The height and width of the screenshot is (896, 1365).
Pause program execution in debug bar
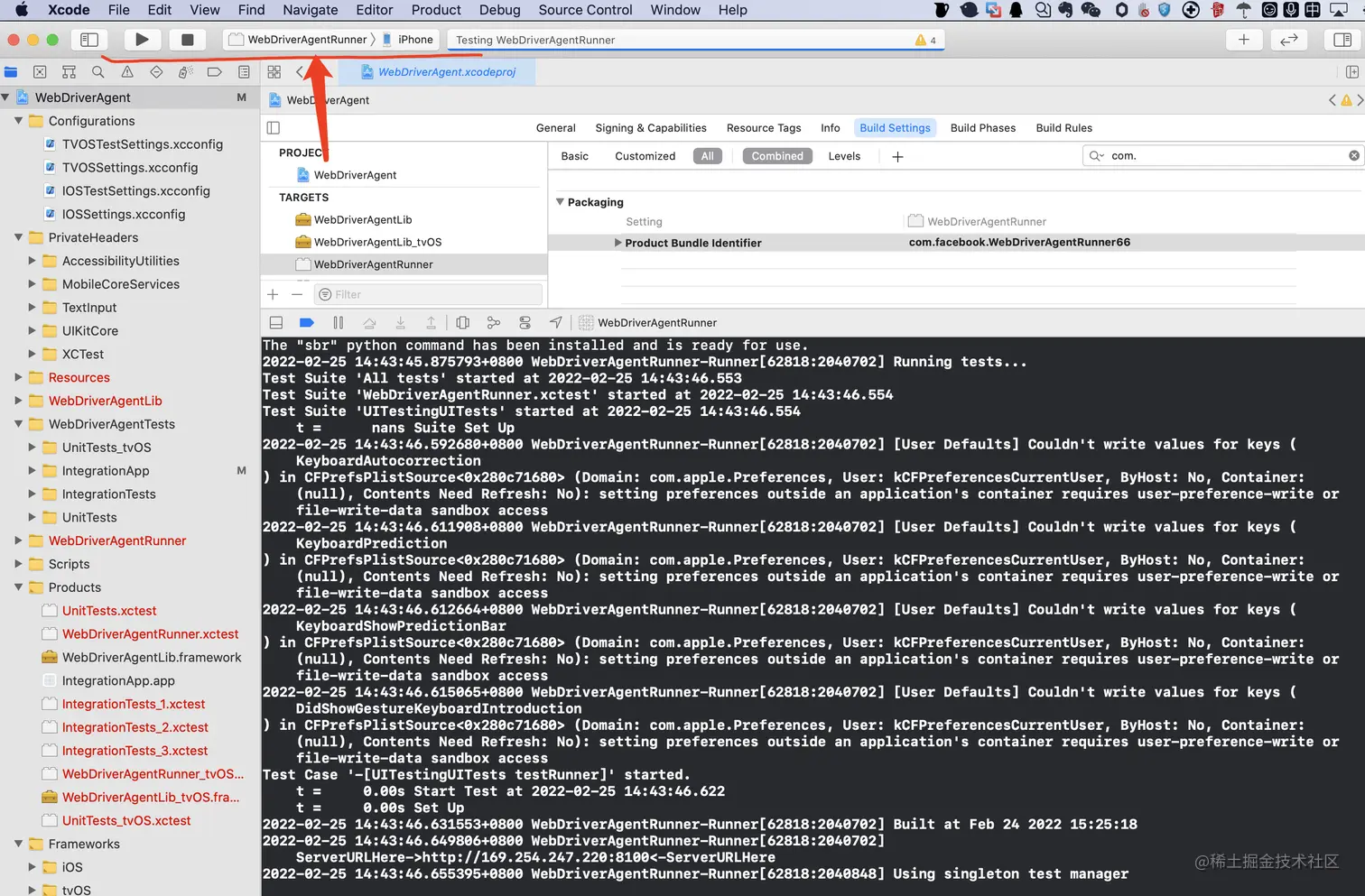pyautogui.click(x=339, y=323)
